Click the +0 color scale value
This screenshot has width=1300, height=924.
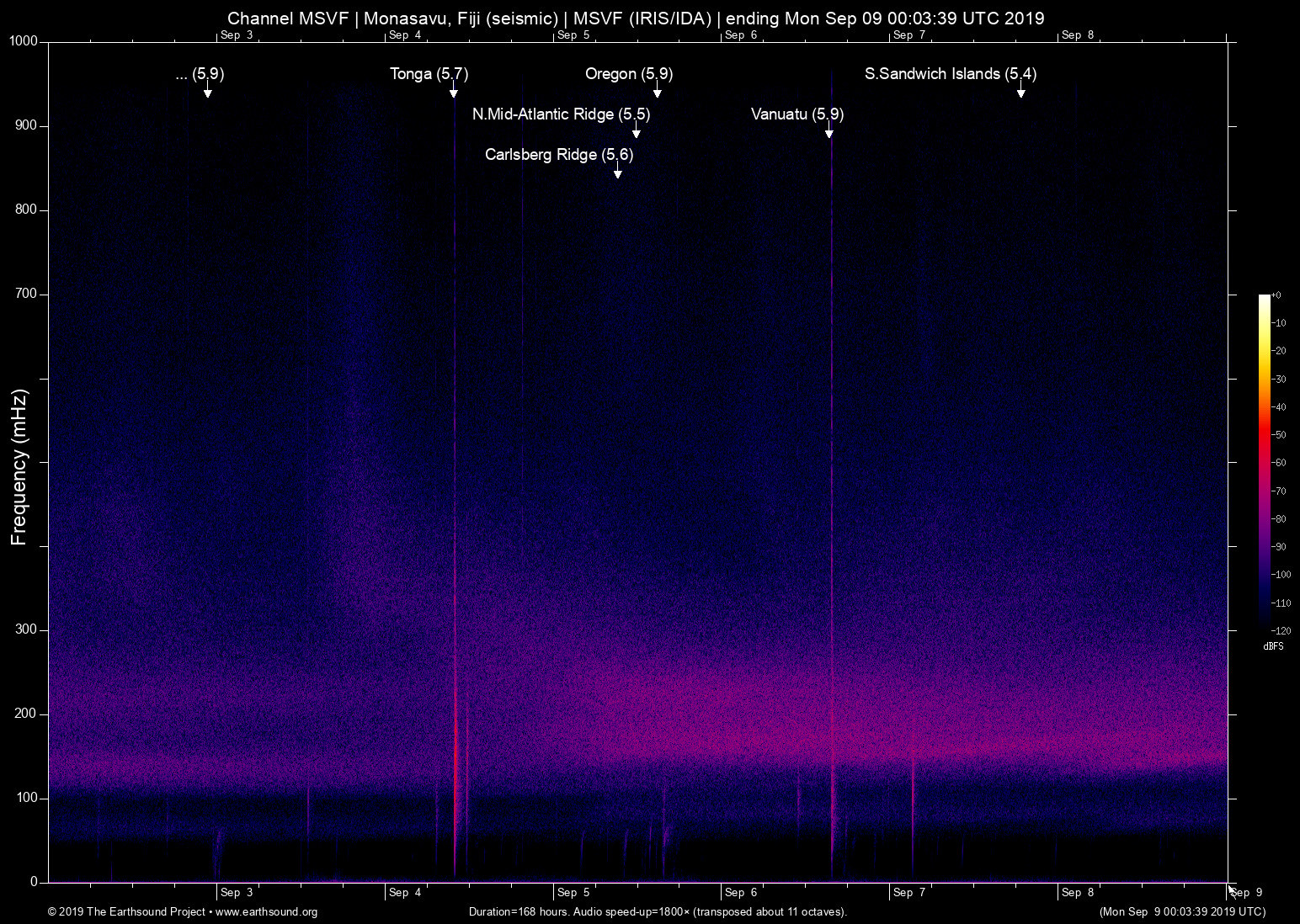(1277, 296)
